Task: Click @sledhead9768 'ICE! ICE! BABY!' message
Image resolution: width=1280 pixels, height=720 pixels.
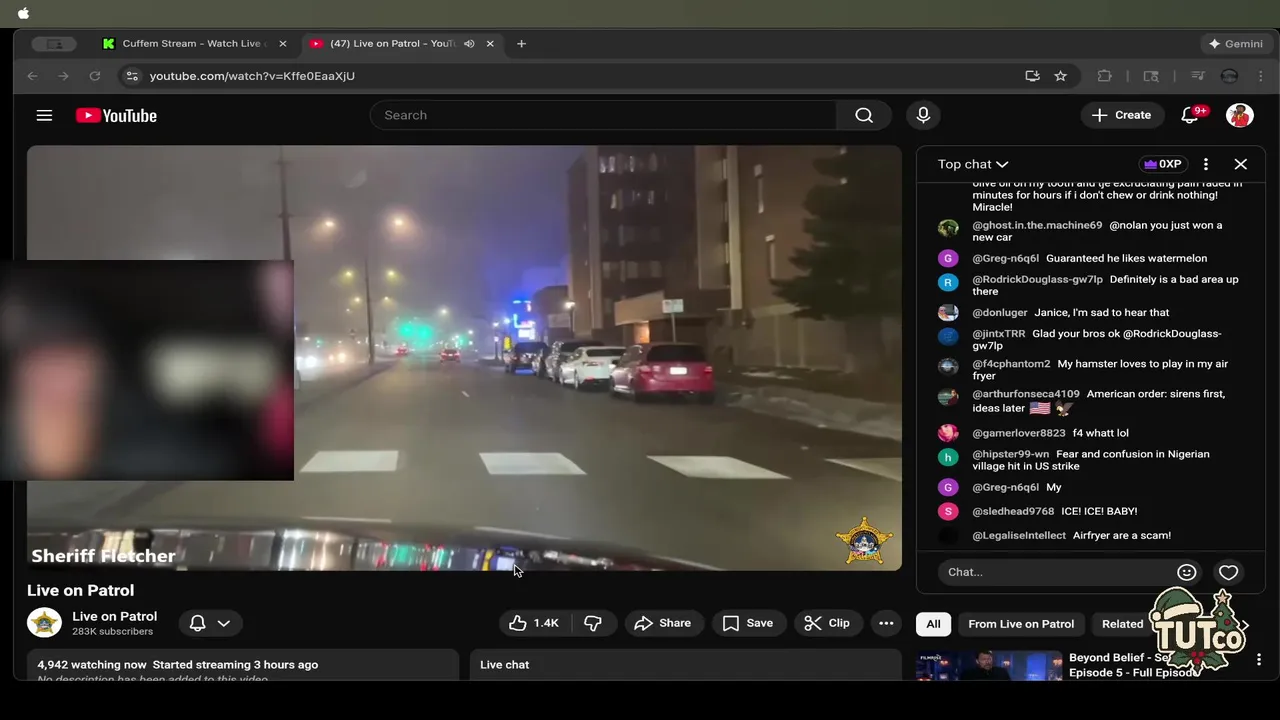Action: pos(1090,511)
